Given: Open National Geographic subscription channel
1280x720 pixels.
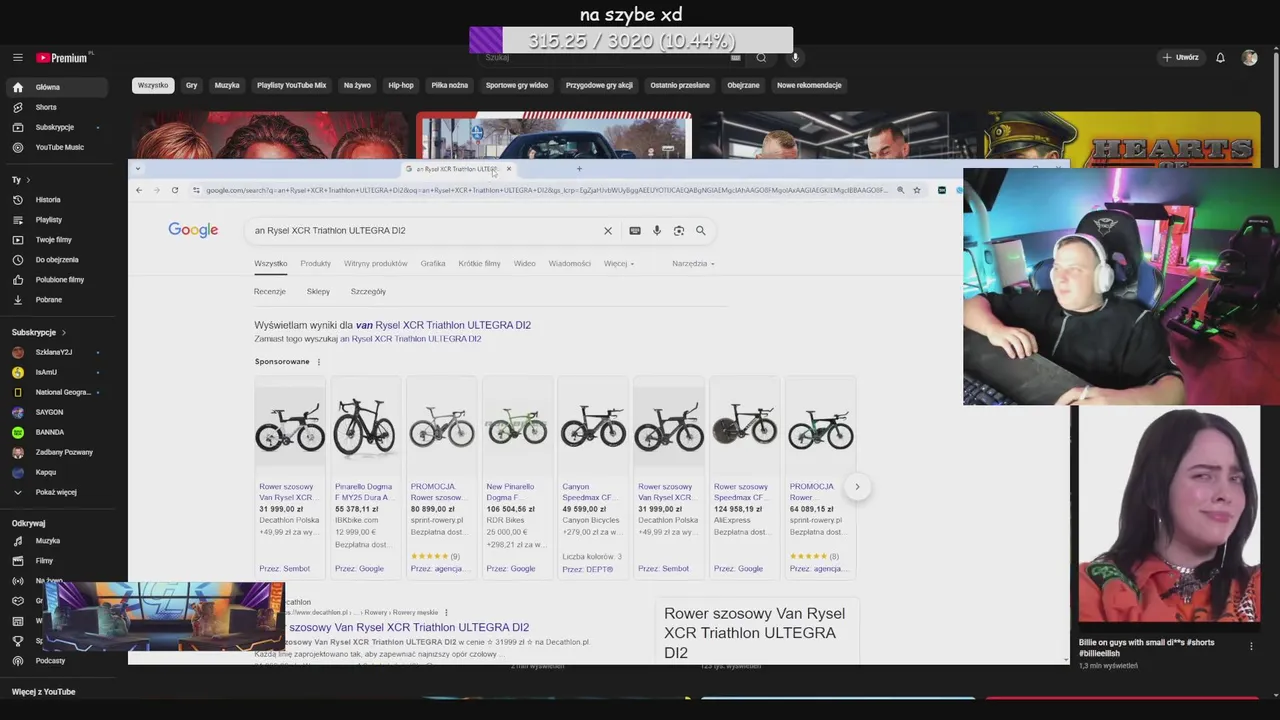Looking at the screenshot, I should pyautogui.click(x=57, y=392).
